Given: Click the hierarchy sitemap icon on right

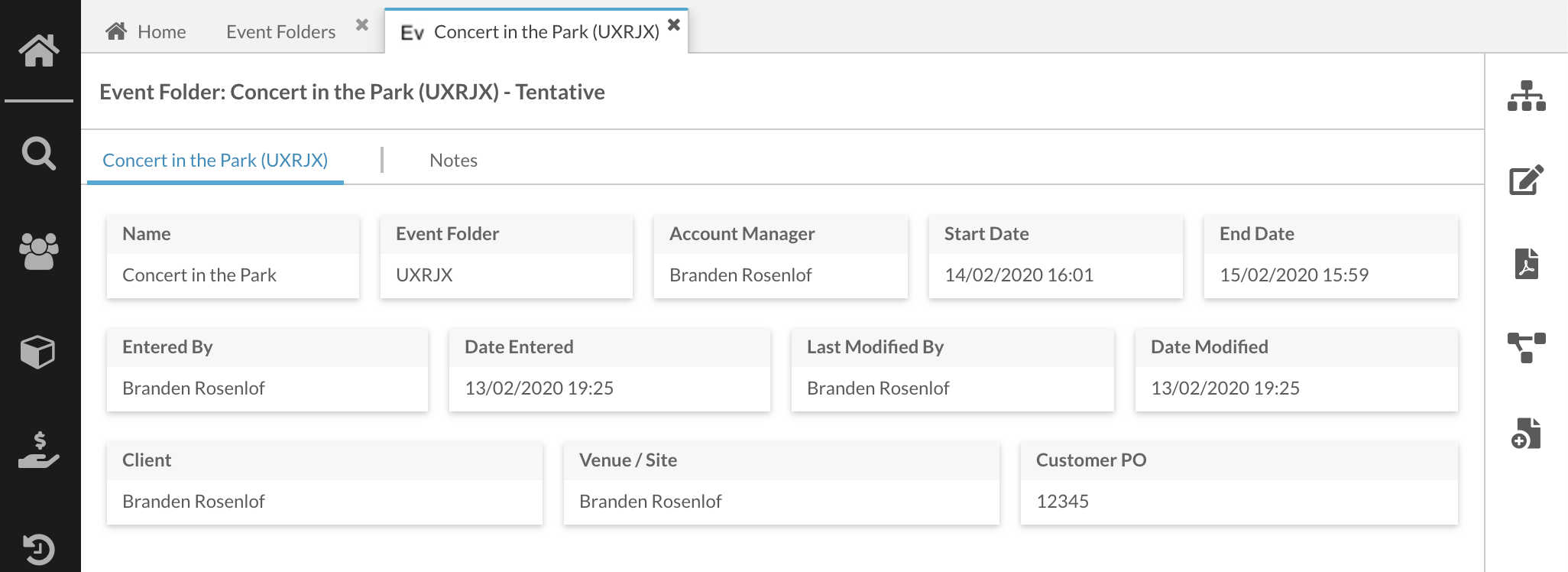Looking at the screenshot, I should point(1527,96).
